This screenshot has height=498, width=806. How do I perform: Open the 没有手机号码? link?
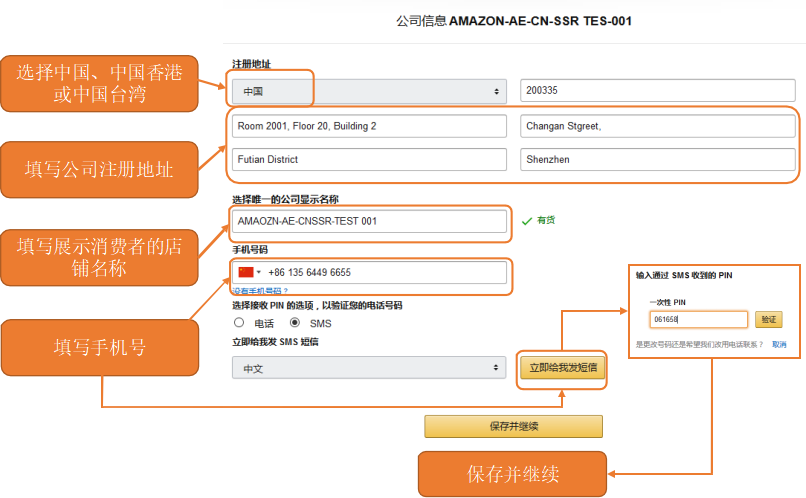pos(260,290)
